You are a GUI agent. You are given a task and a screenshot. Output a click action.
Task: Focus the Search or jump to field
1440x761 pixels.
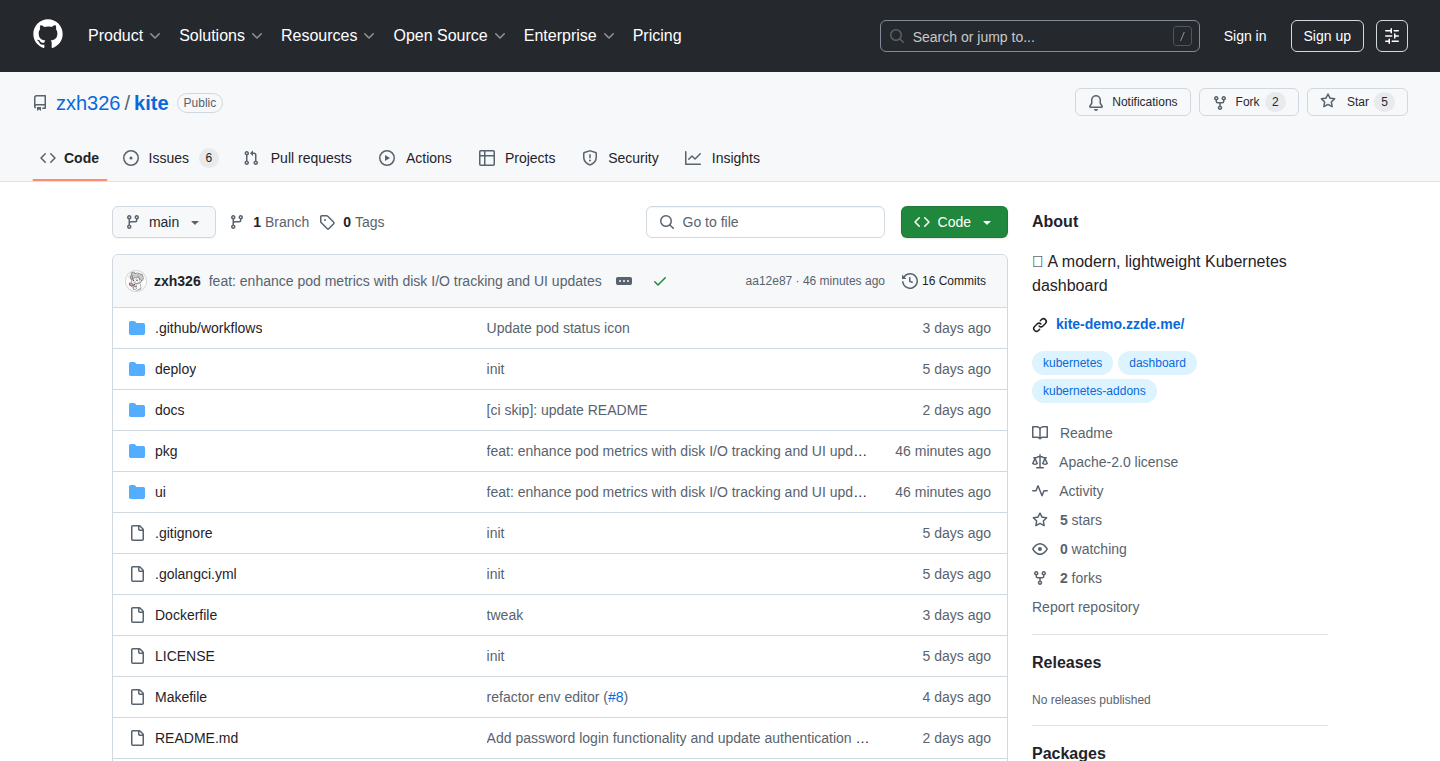1040,36
